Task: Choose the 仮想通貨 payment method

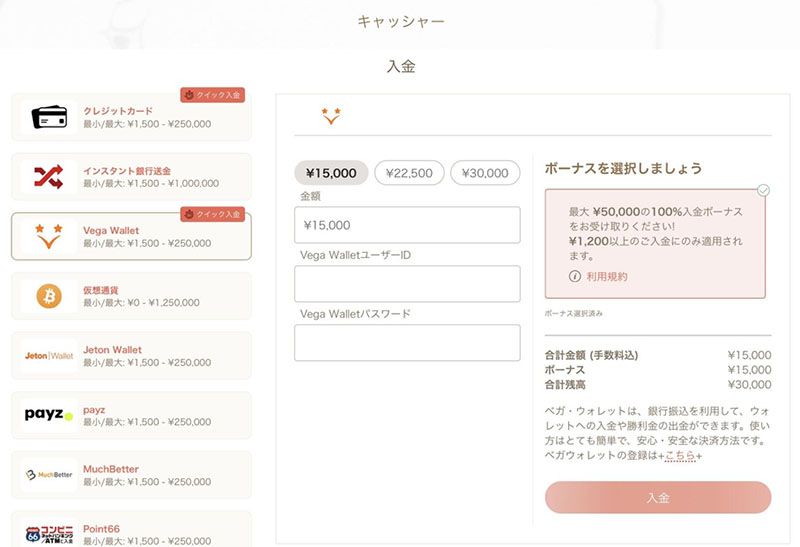Action: click(132, 296)
